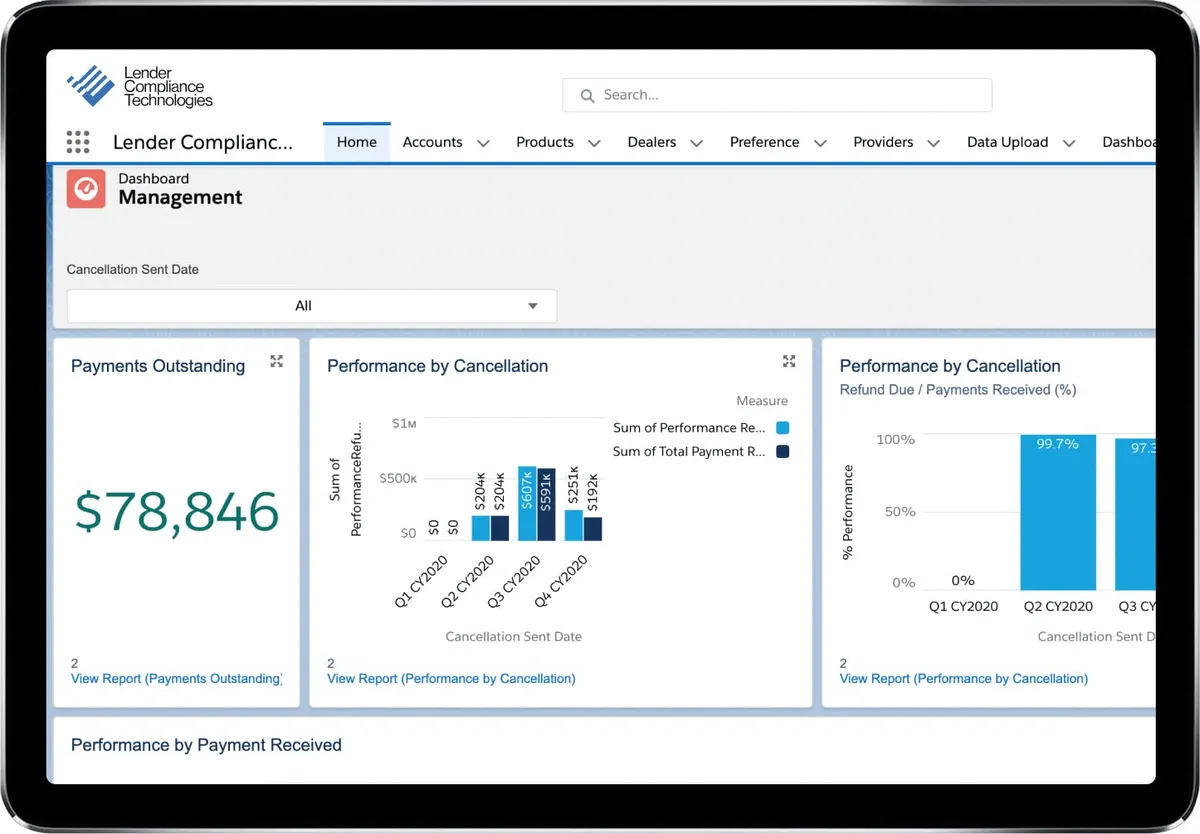The height and width of the screenshot is (834, 1200).
Task: Click dark navy Sum of Total Payment swatch
Action: tap(782, 452)
